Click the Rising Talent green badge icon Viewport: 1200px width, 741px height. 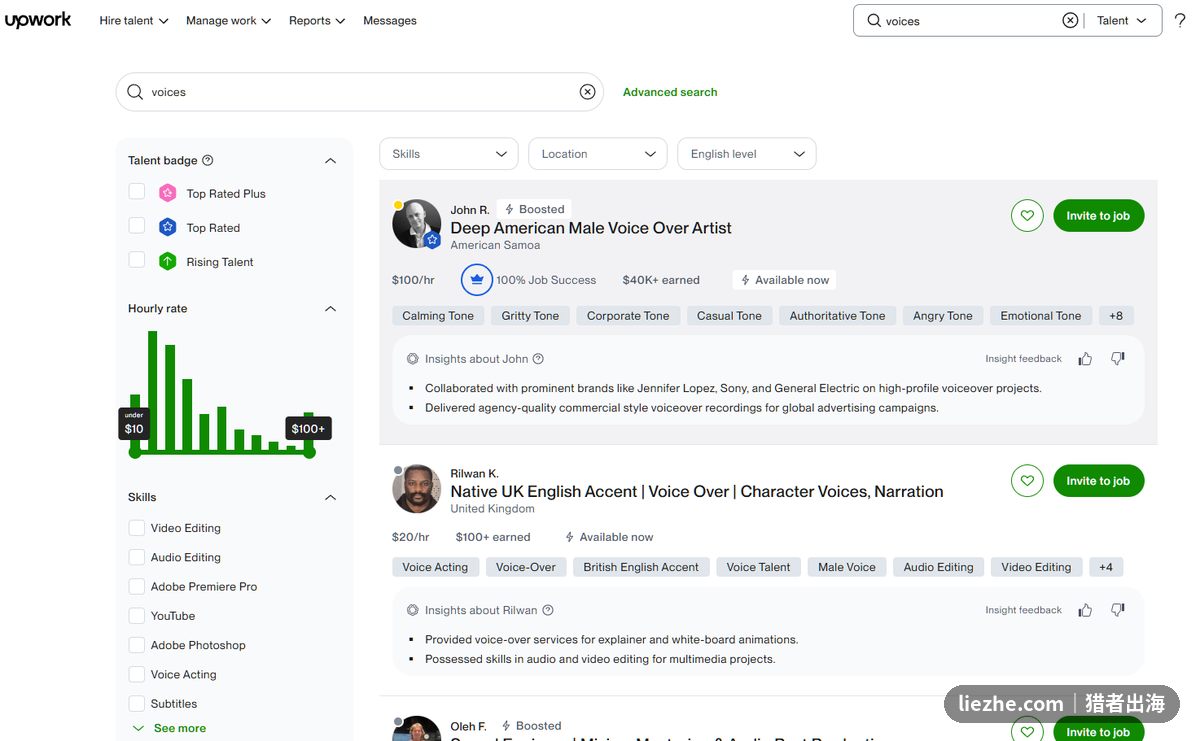pyautogui.click(x=168, y=261)
